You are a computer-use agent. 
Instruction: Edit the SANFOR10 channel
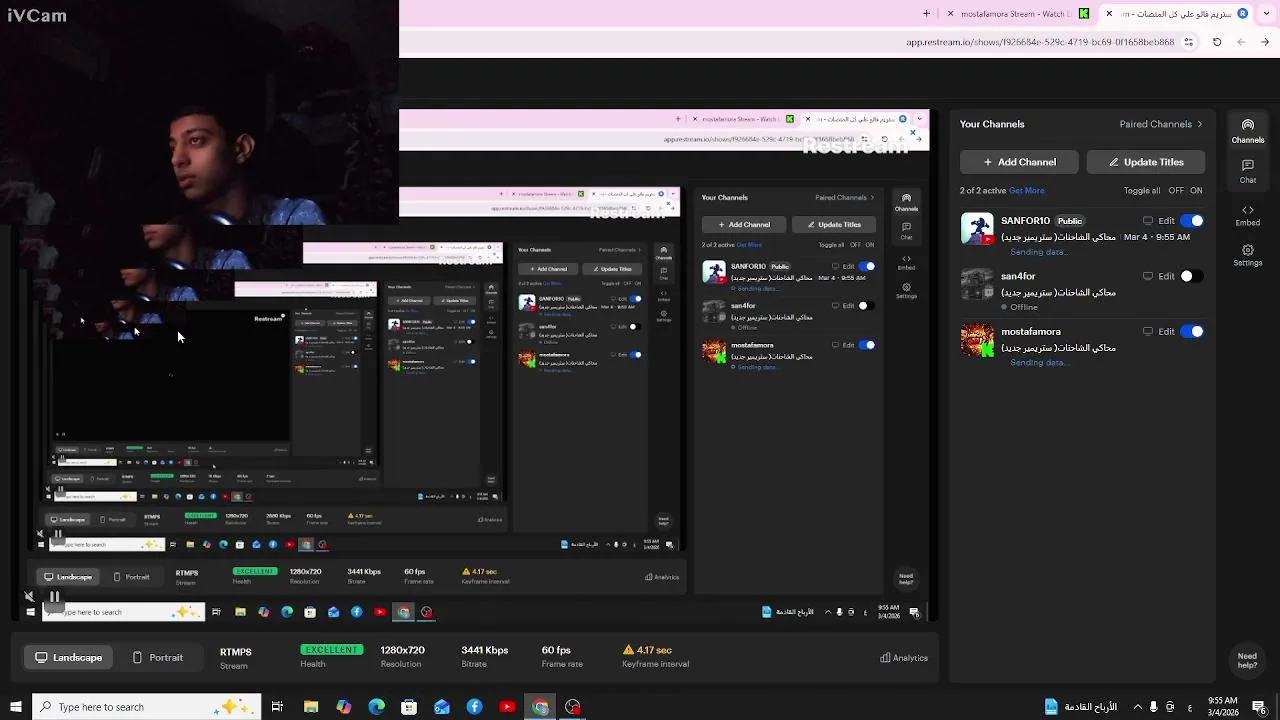tap(1166, 221)
